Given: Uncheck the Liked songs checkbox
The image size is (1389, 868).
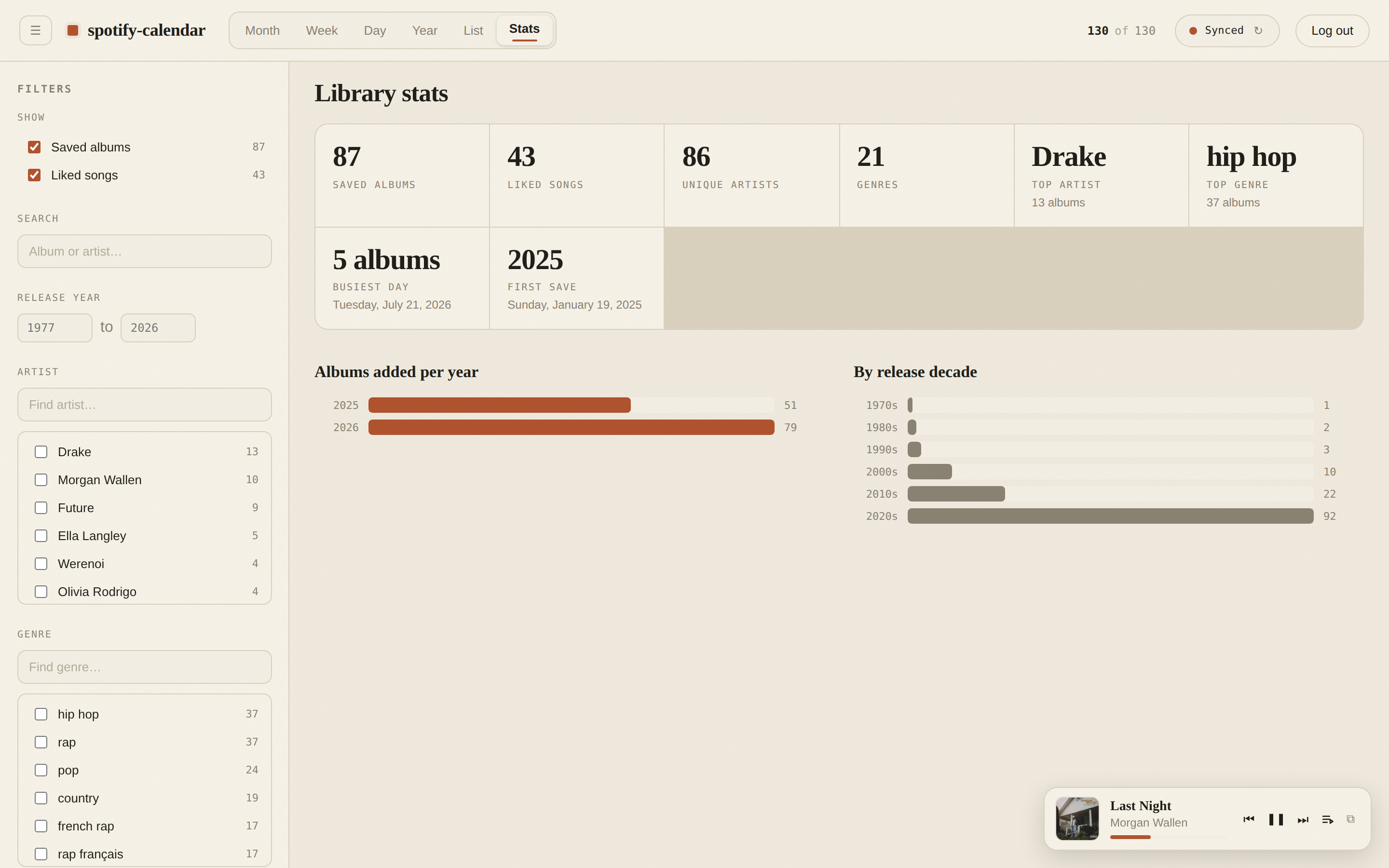Looking at the screenshot, I should (x=34, y=175).
